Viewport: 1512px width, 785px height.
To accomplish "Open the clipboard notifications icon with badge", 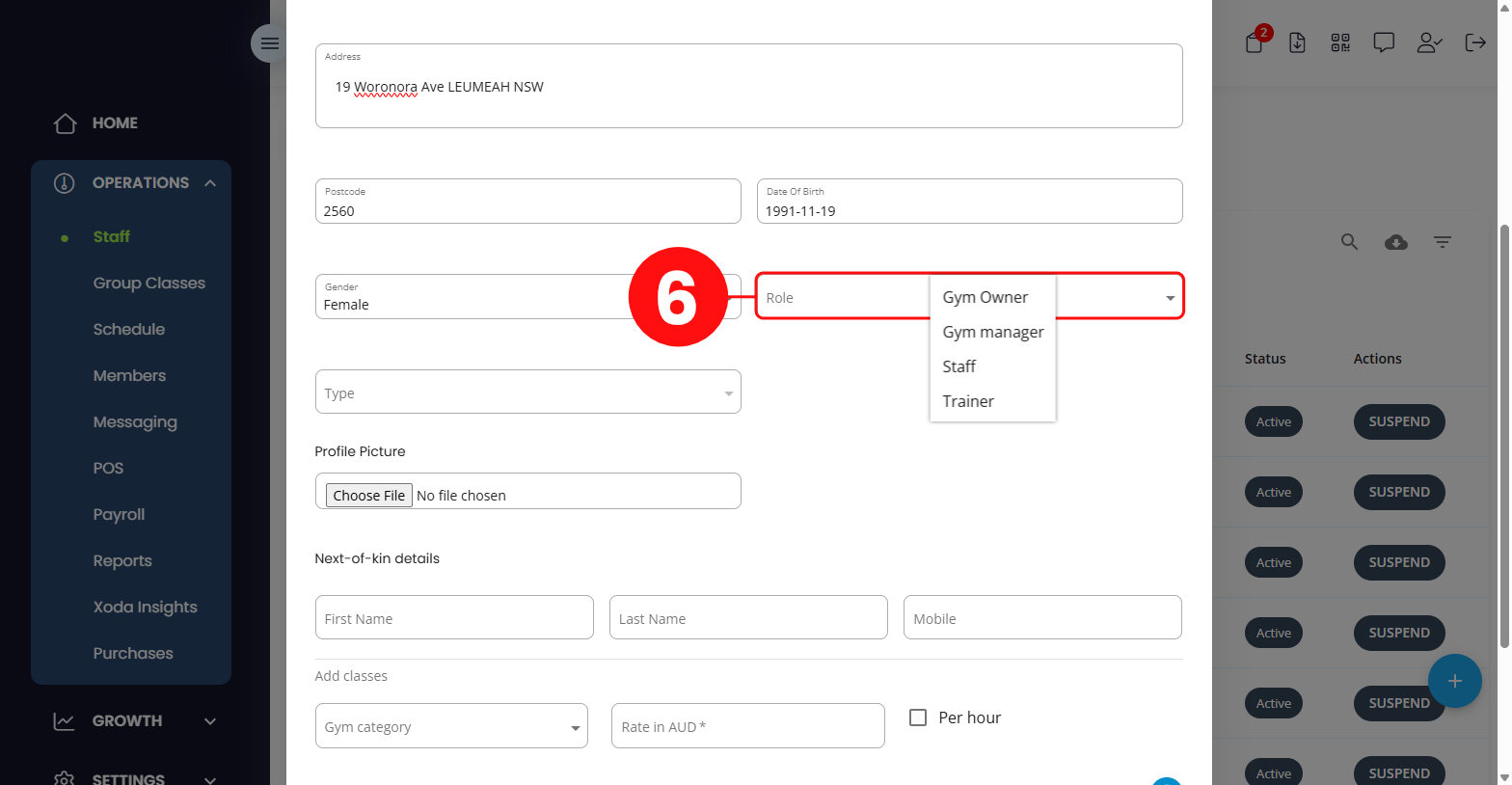I will [1255, 42].
